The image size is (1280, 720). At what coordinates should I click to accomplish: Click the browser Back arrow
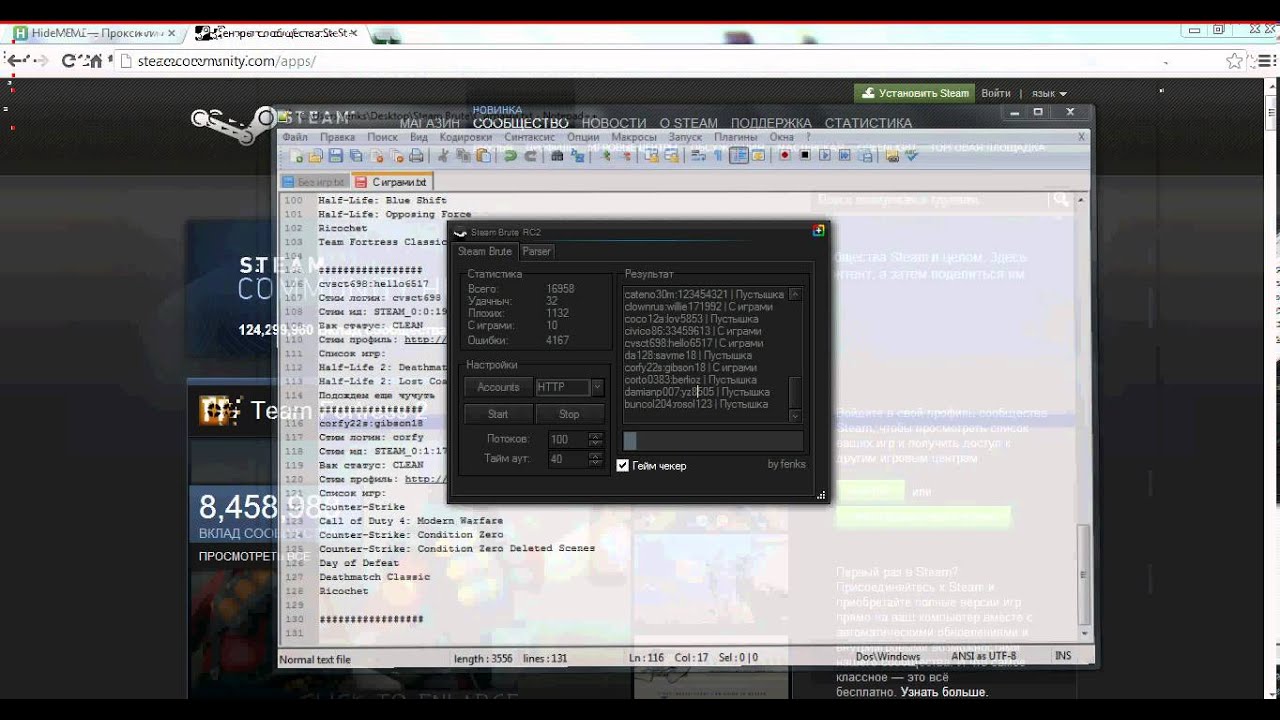coord(15,61)
